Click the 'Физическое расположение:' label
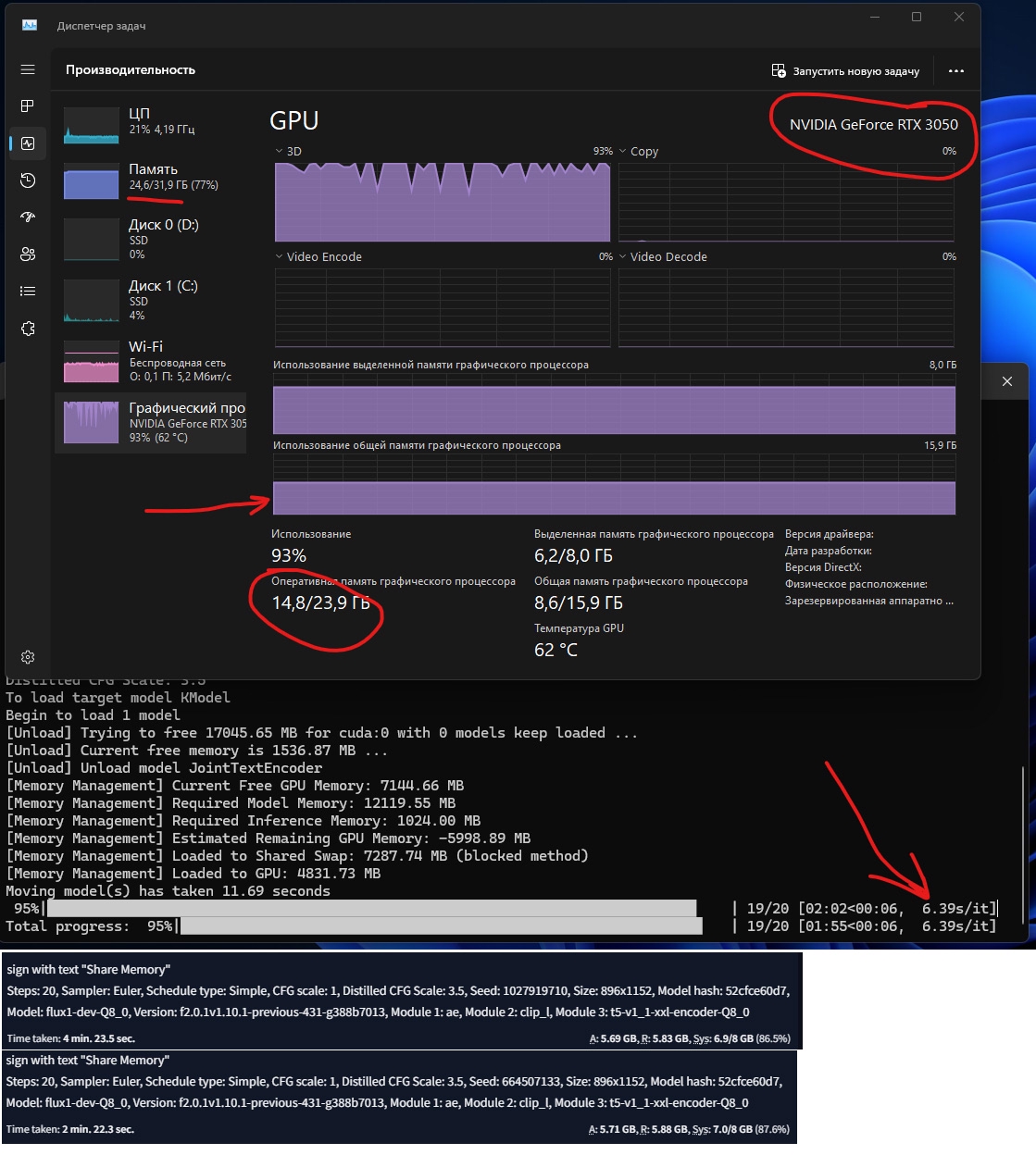 point(856,584)
